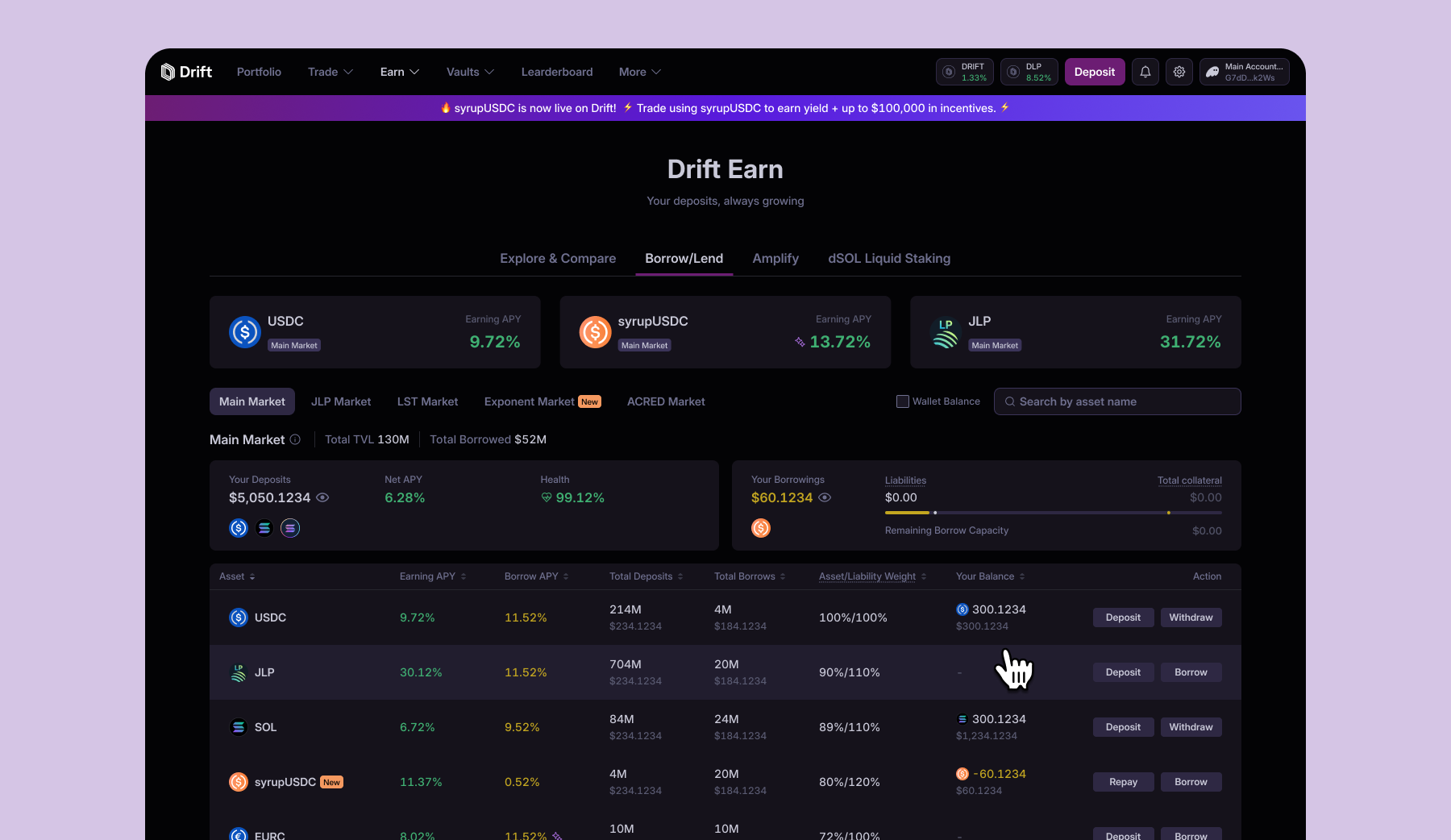Switch to the Amplify tab
Image resolution: width=1451 pixels, height=840 pixels.
(775, 259)
